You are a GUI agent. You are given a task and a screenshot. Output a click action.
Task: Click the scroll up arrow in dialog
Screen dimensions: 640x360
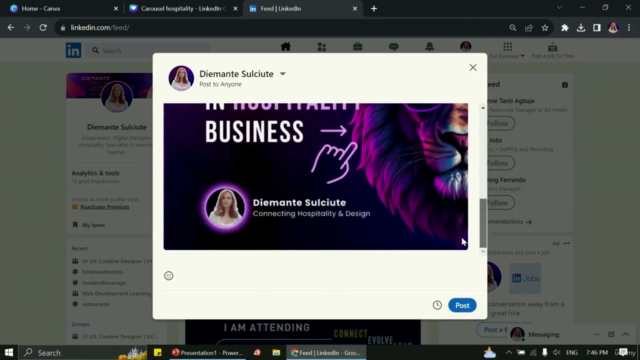(x=483, y=108)
